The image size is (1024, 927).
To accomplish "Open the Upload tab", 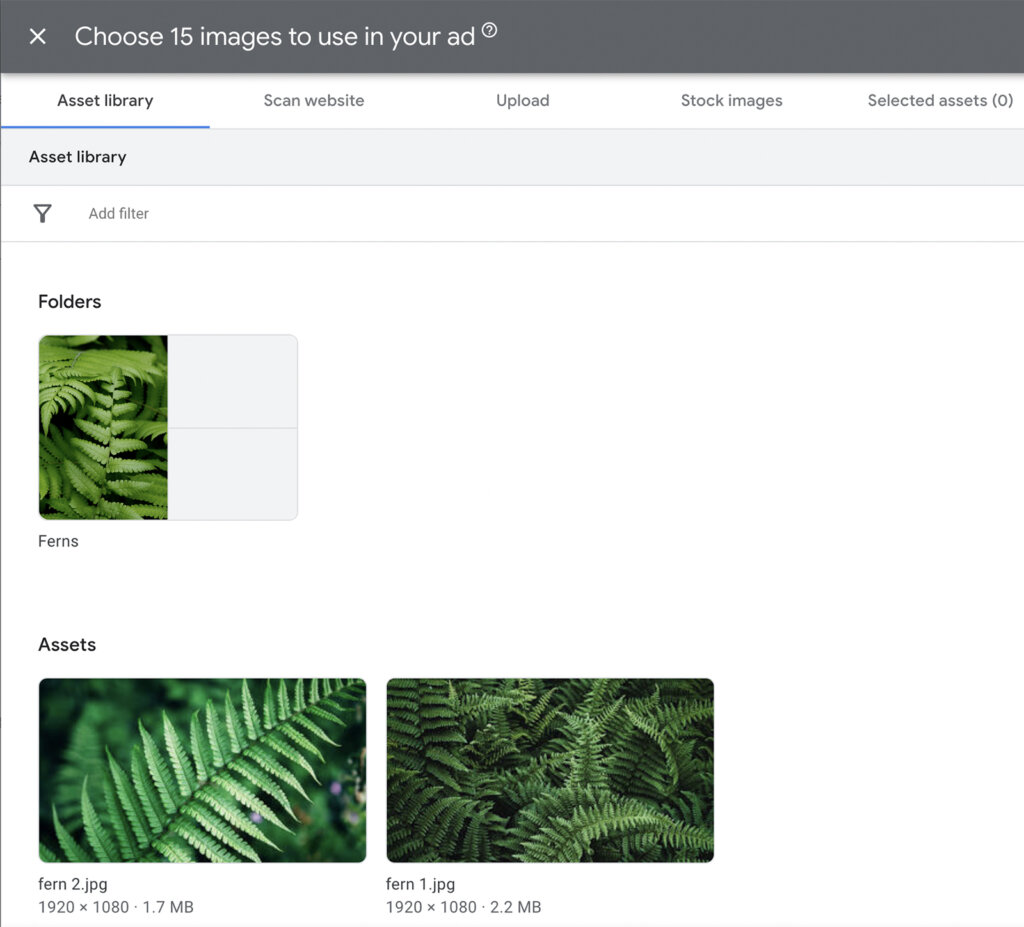I will tap(522, 100).
